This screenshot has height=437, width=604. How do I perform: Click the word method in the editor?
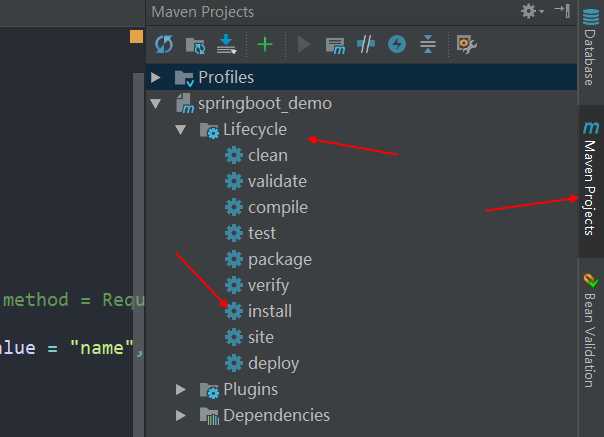(x=36, y=300)
